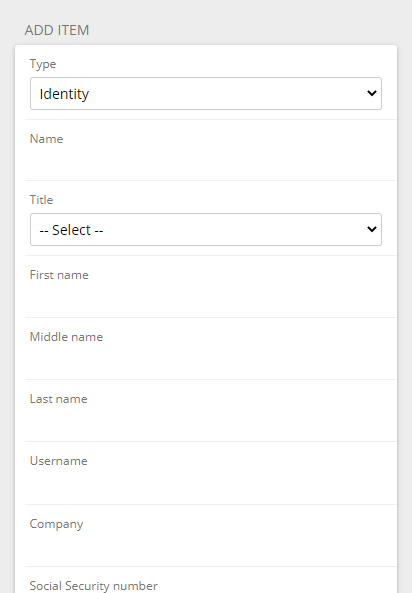
Task: Click the Company label
Action: click(x=56, y=524)
